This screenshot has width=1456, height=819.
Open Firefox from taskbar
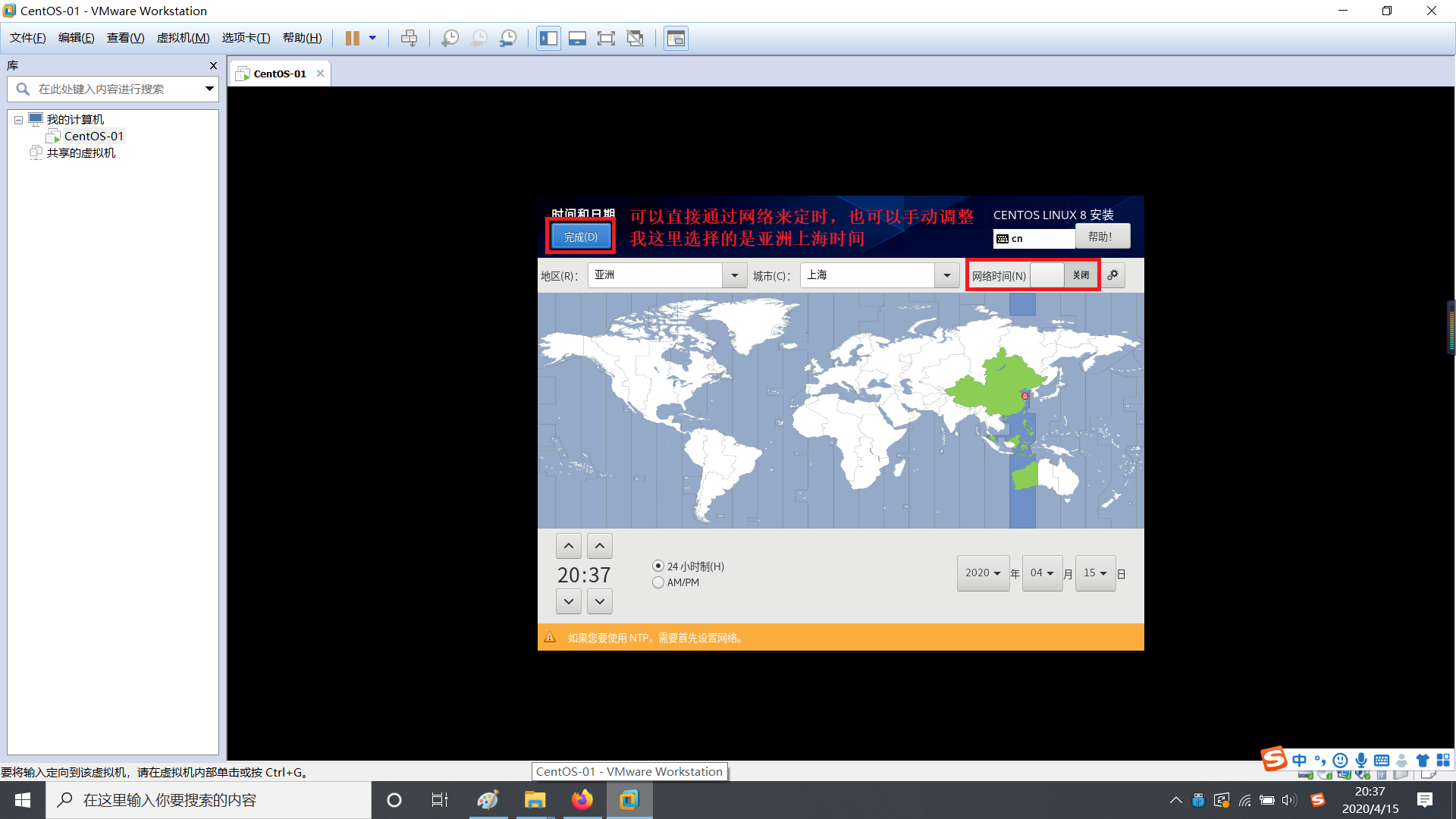(x=582, y=800)
